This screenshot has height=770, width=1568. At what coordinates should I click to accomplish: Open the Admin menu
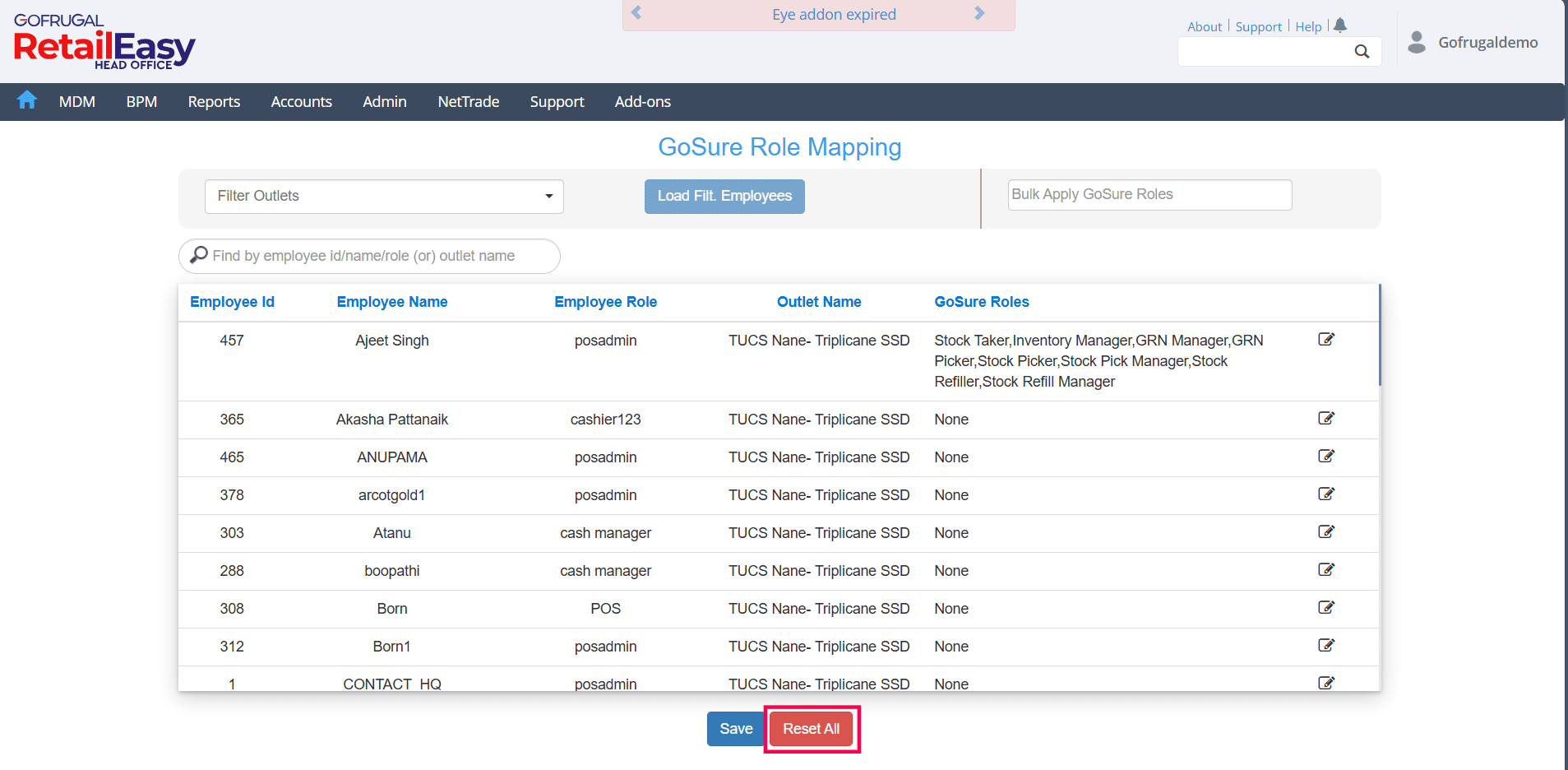click(x=384, y=102)
